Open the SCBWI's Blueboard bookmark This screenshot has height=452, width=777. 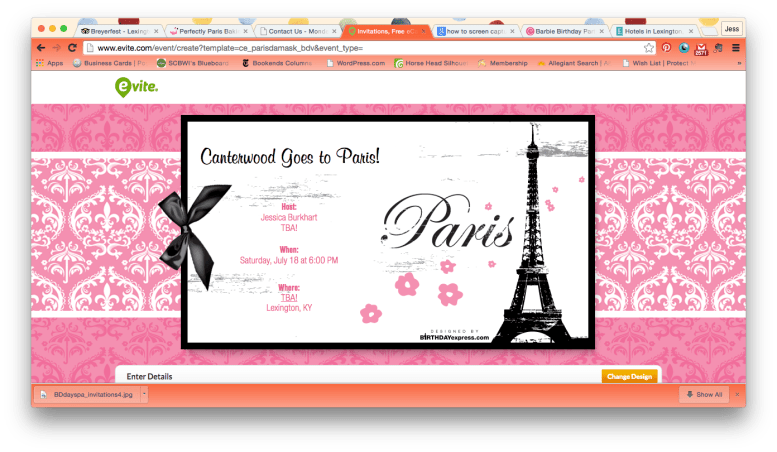[193, 63]
